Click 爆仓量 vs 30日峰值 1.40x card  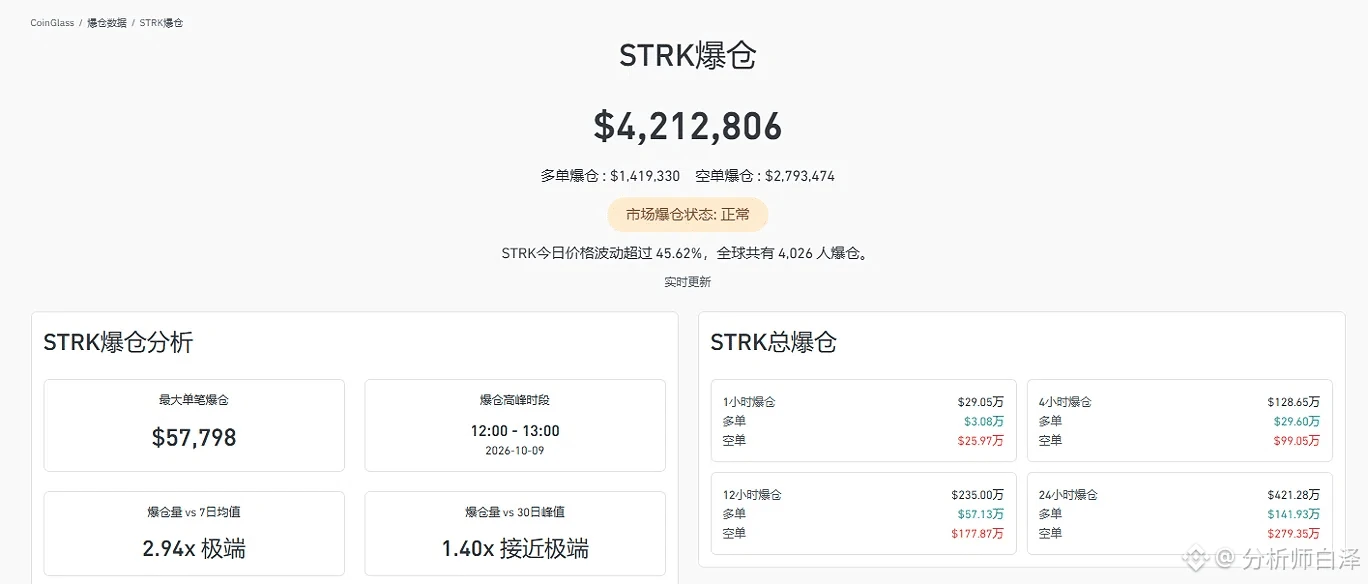click(515, 534)
